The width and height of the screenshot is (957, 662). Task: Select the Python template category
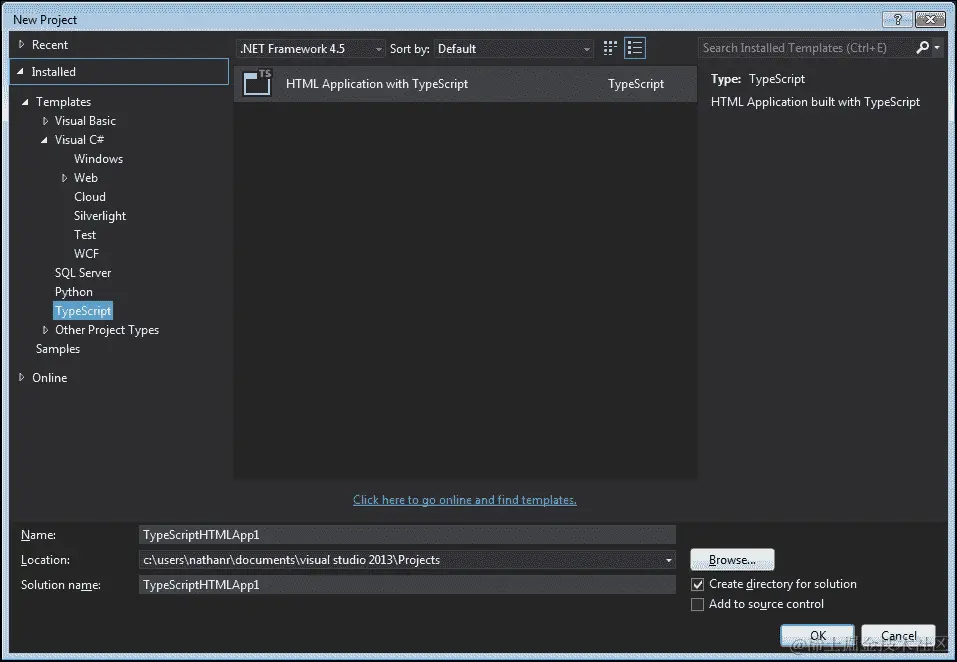pos(73,291)
